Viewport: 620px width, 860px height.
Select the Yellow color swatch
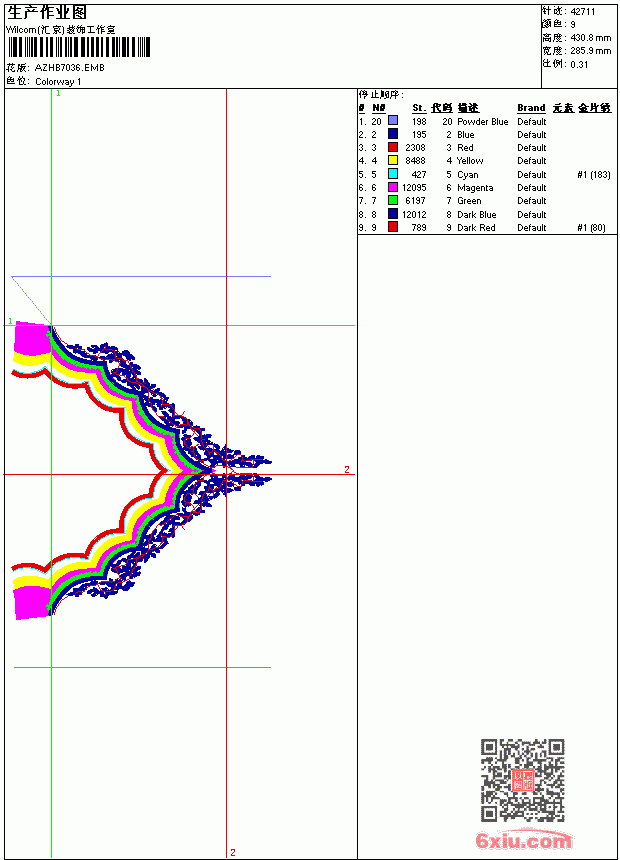pyautogui.click(x=393, y=160)
